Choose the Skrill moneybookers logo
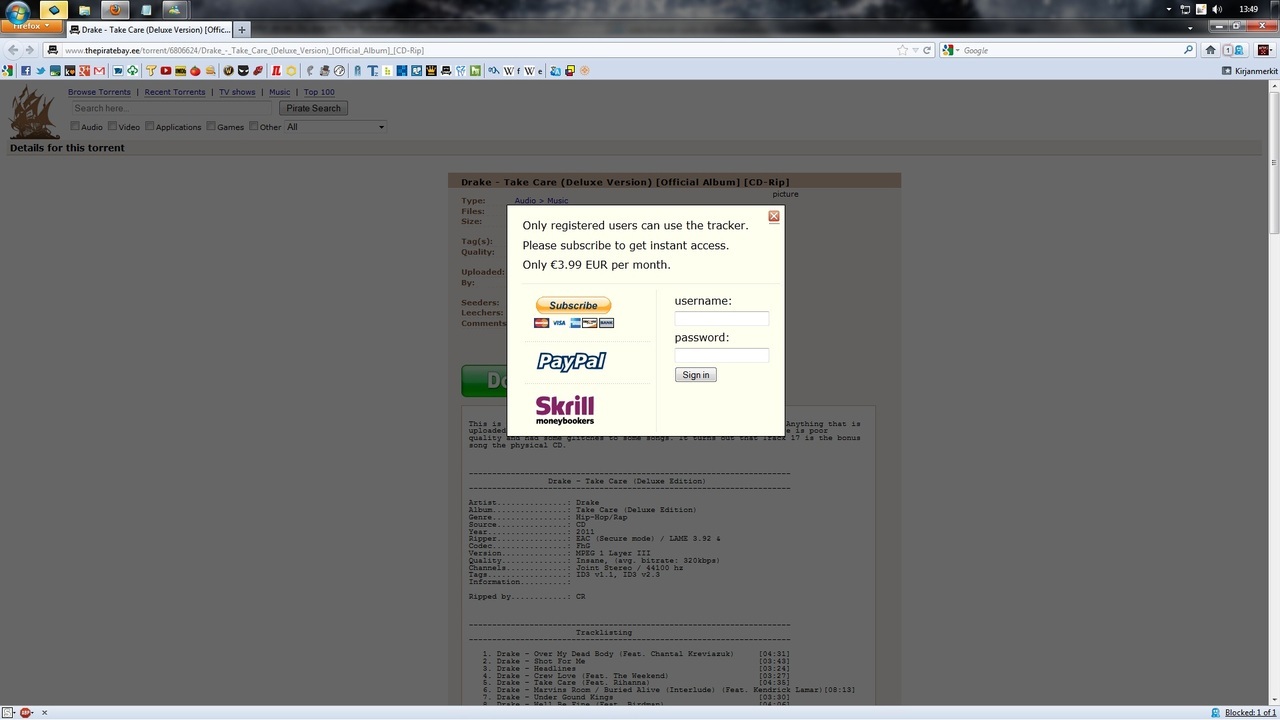1280x720 pixels. pyautogui.click(x=565, y=410)
